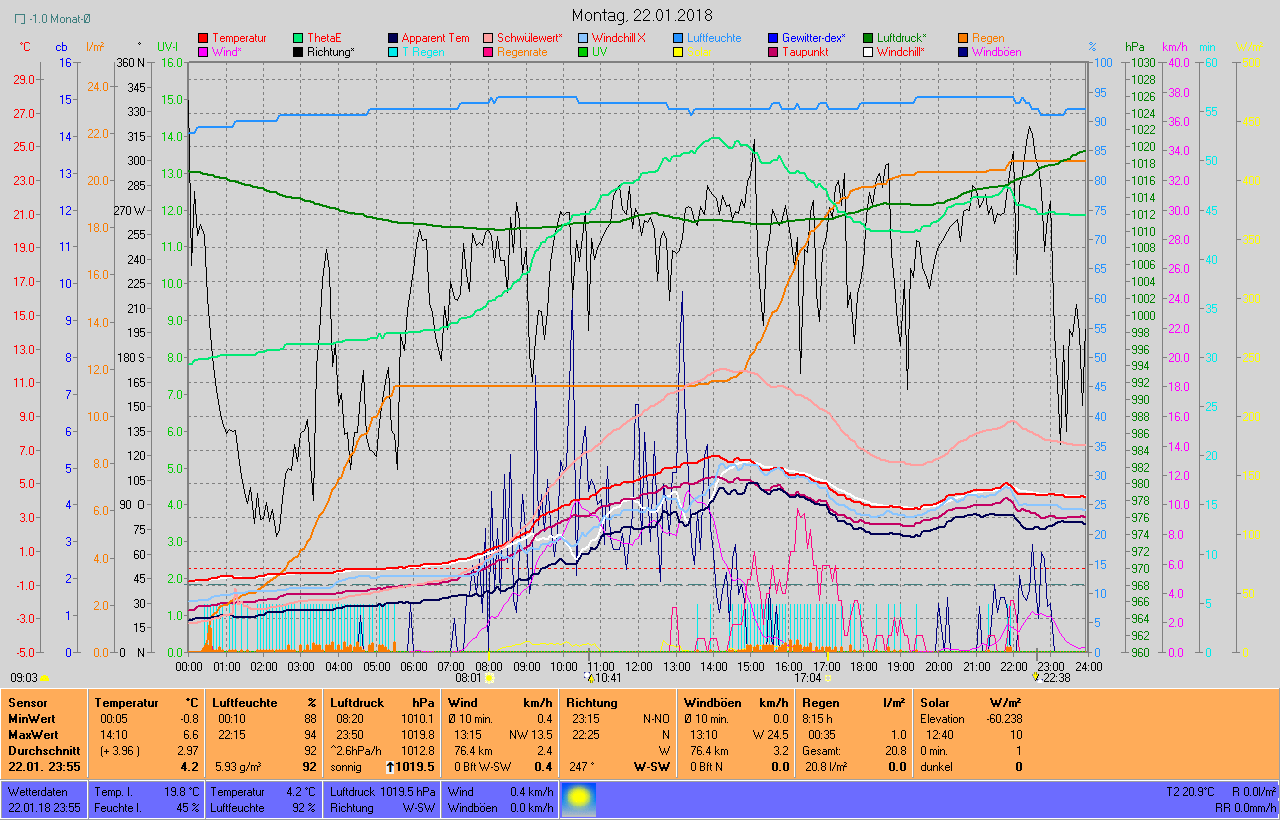Select the Wetterdaten status panel
The width and height of the screenshot is (1280, 820).
click(x=44, y=799)
